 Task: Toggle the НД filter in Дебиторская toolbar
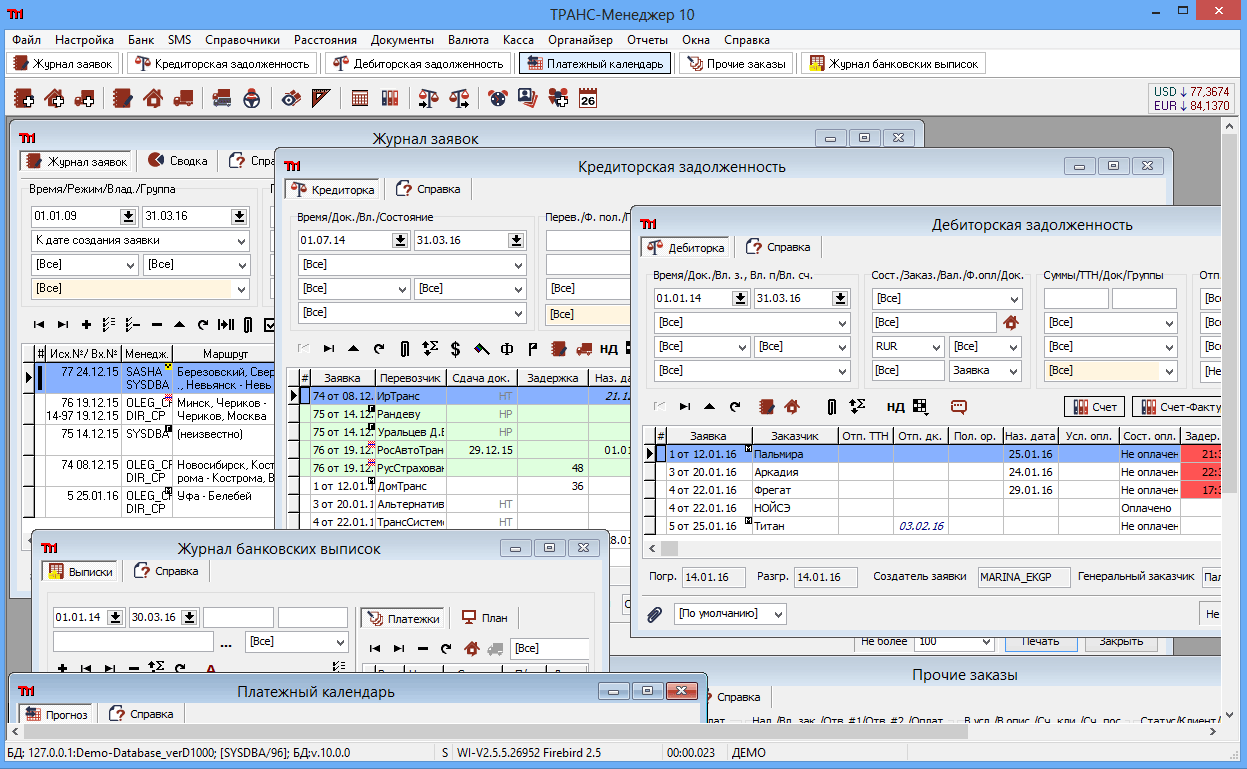(895, 407)
